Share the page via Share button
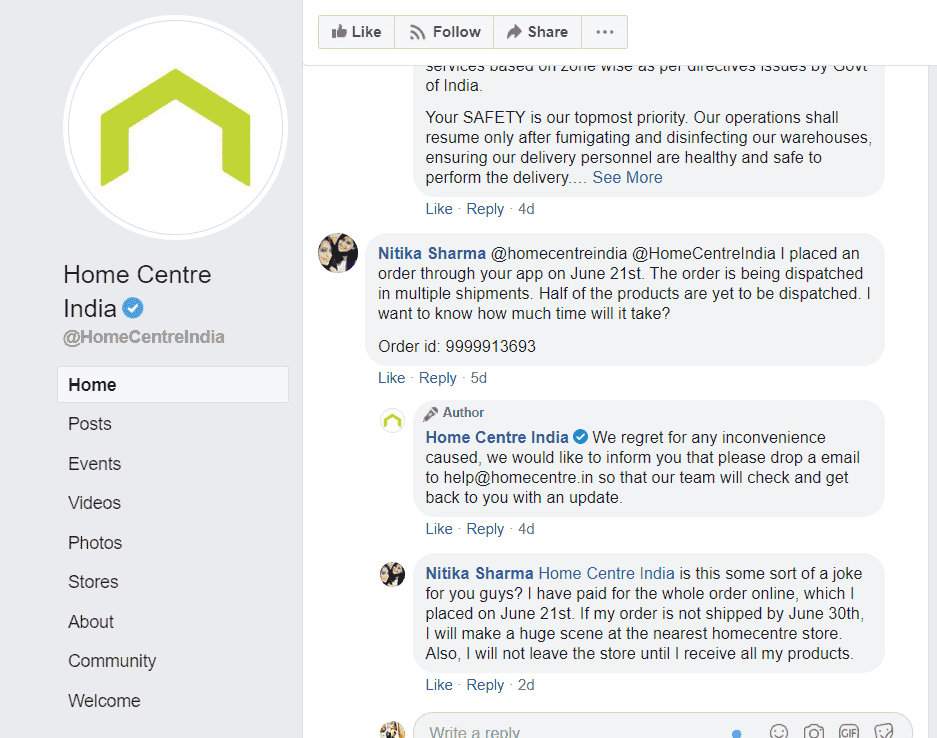Viewport: 937px width, 738px height. (x=537, y=32)
